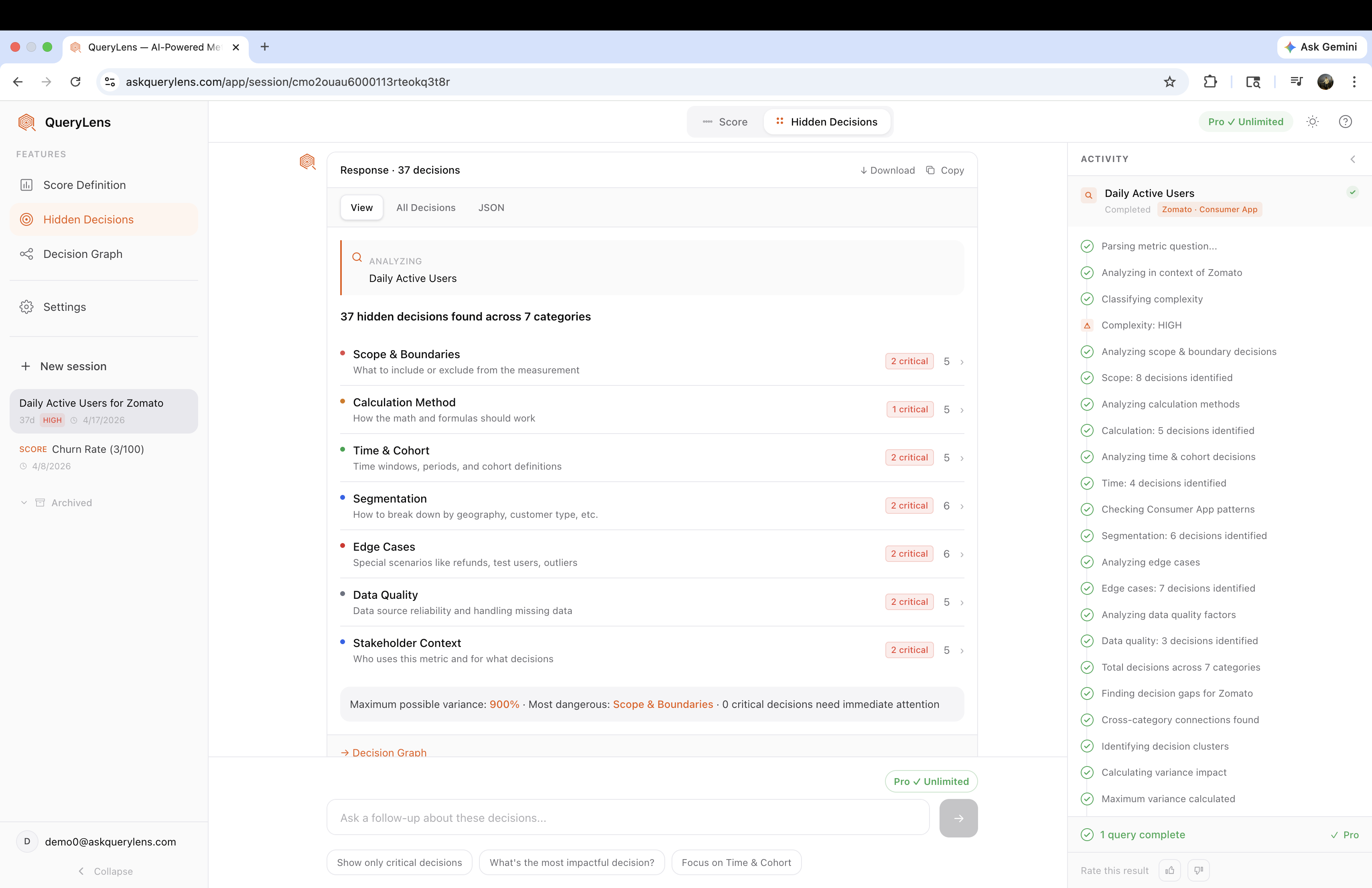Viewport: 1372px width, 888px height.
Task: Toggle the light/dark theme sun icon
Action: tap(1313, 122)
